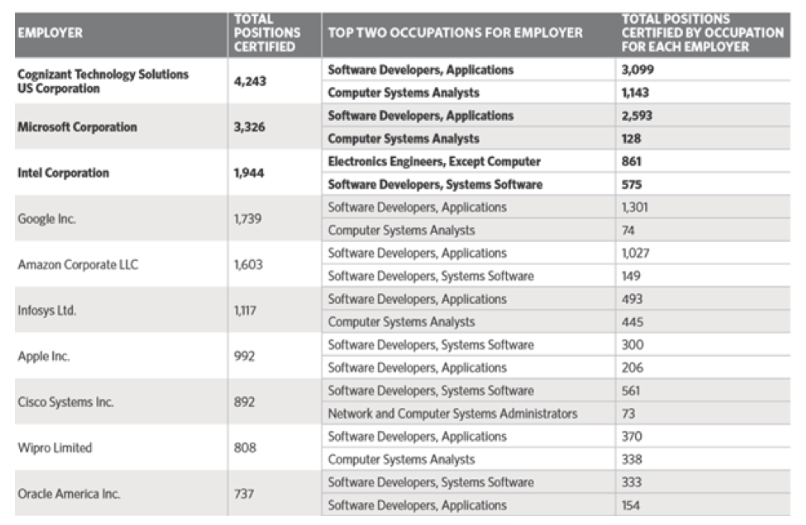Select the 1,117 total cell
The image size is (806, 525).
[x=274, y=310]
